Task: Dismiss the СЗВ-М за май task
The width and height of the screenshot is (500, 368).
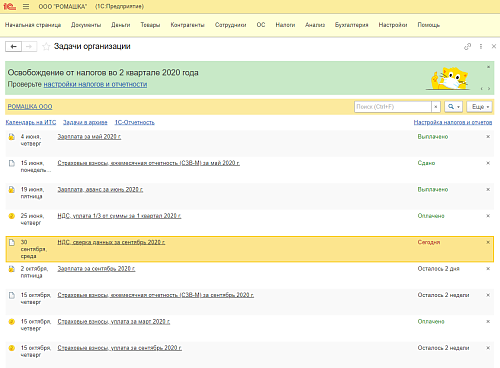Action: pyautogui.click(x=488, y=163)
